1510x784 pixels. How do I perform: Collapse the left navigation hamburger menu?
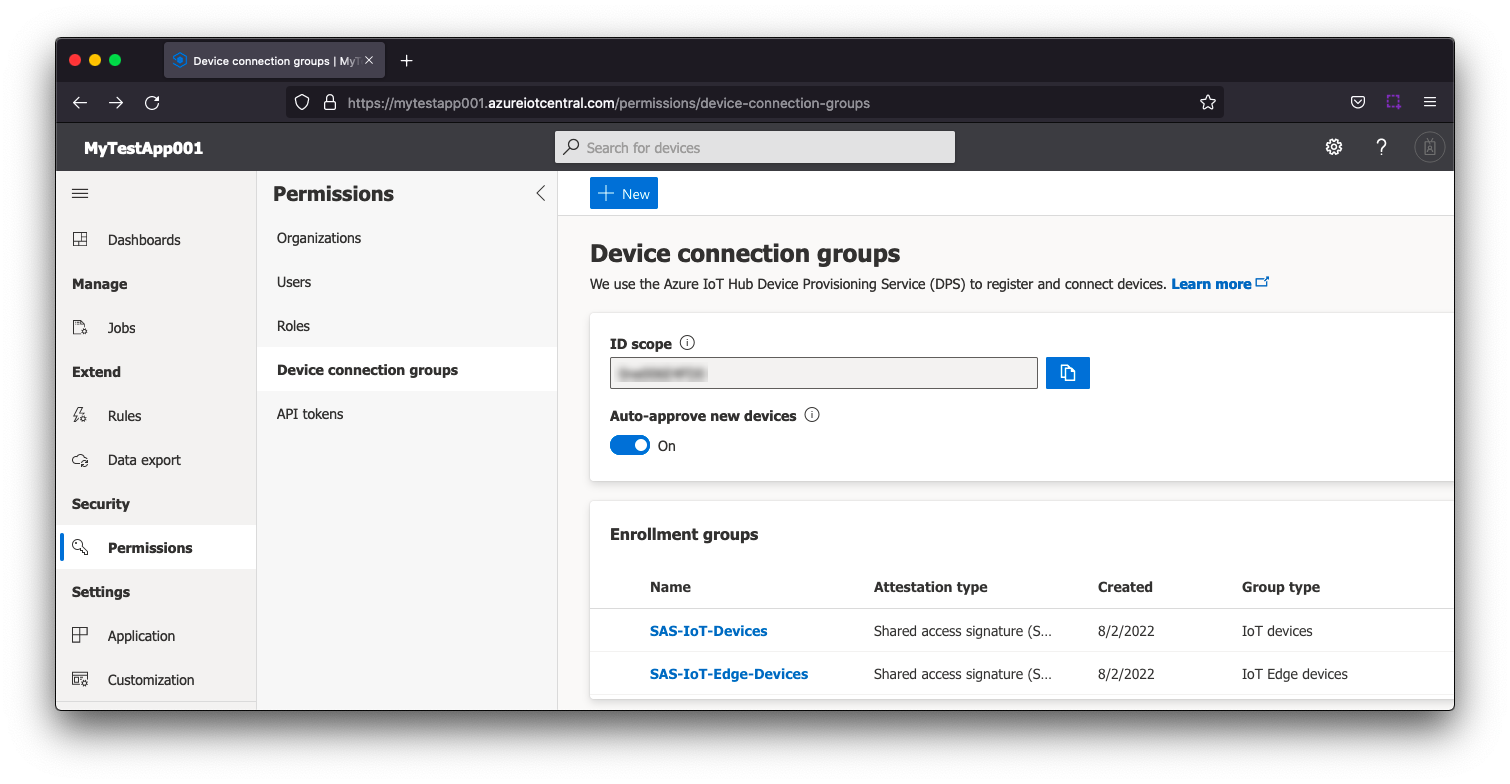coord(80,194)
